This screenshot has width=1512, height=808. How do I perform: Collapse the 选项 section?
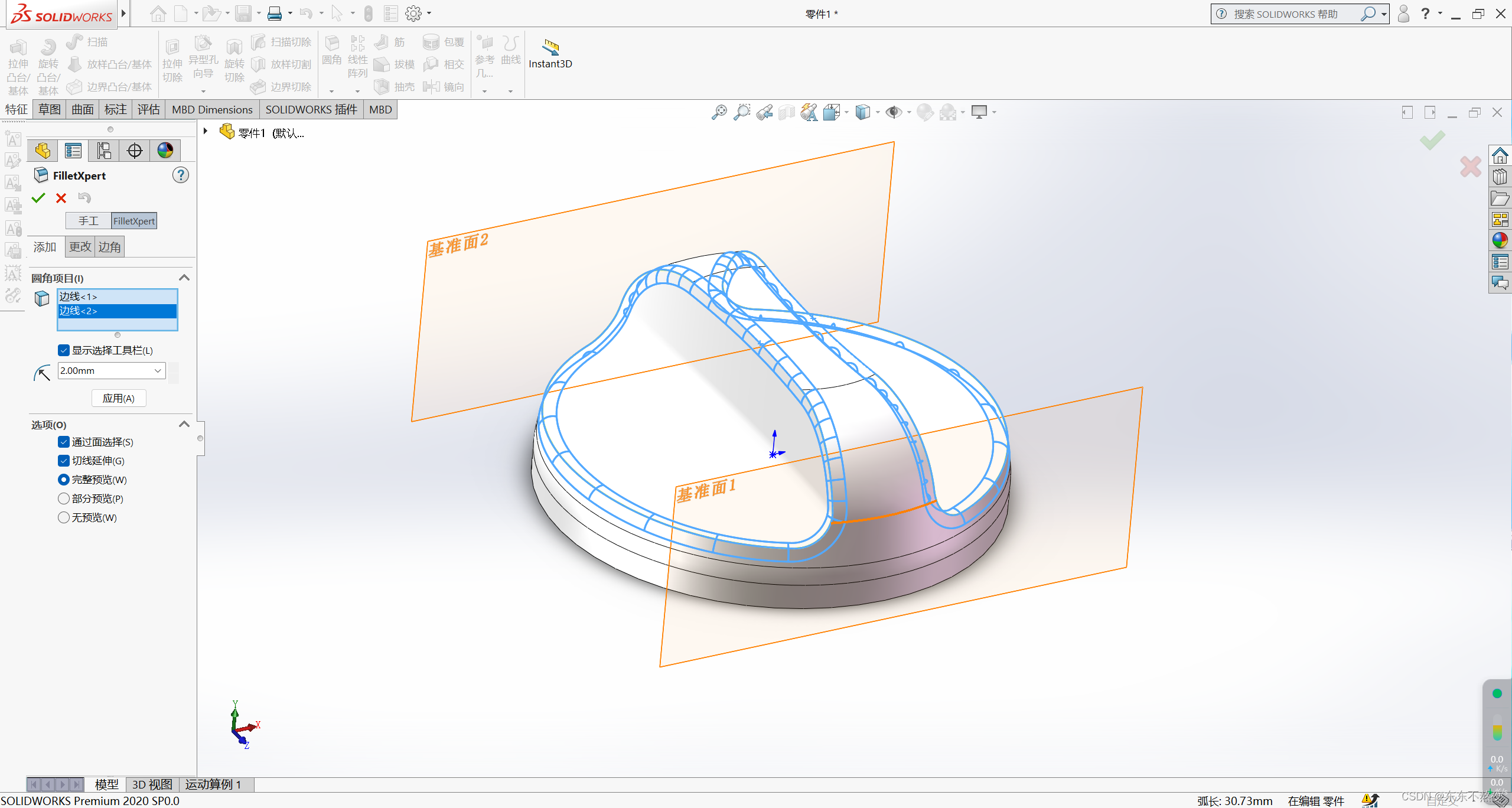pyautogui.click(x=184, y=424)
